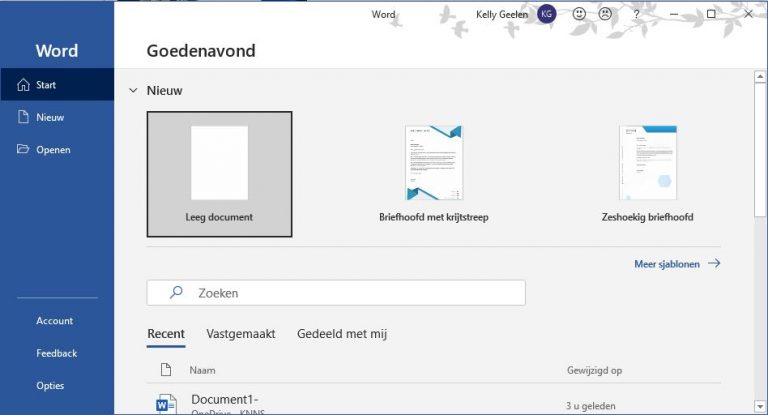Open the Feedback page
The height and width of the screenshot is (415, 768).
pyautogui.click(x=56, y=353)
